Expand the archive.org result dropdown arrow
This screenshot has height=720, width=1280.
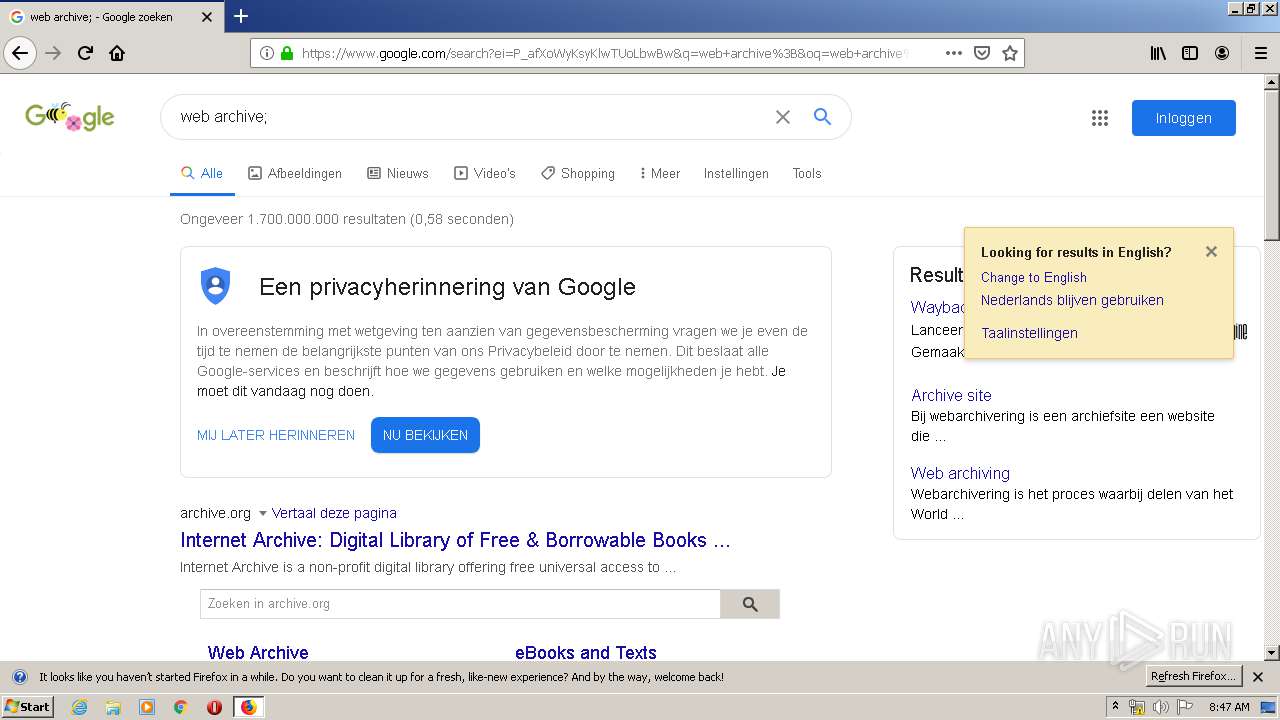[x=263, y=513]
